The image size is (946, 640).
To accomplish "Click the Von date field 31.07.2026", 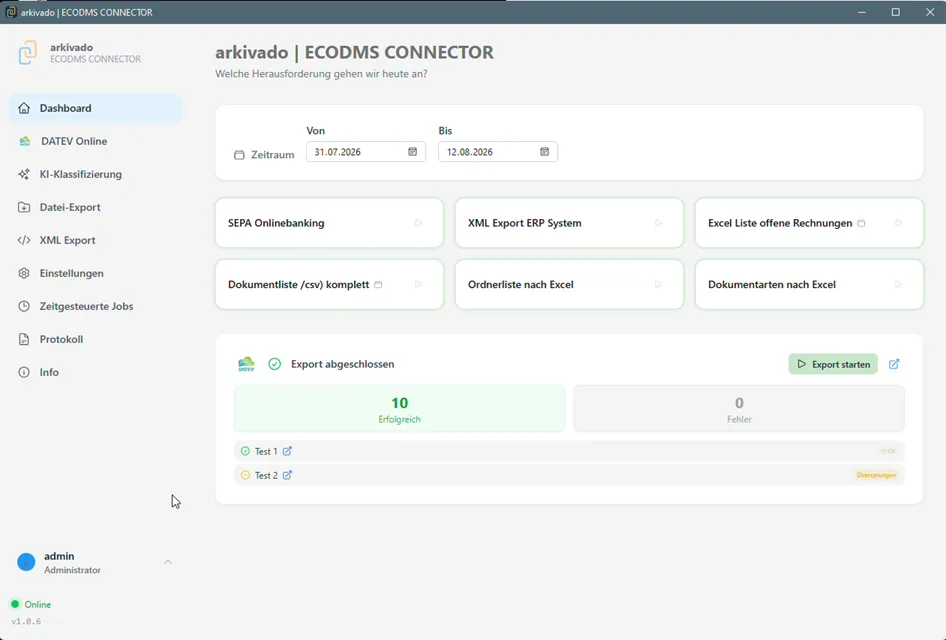I will click(x=366, y=151).
